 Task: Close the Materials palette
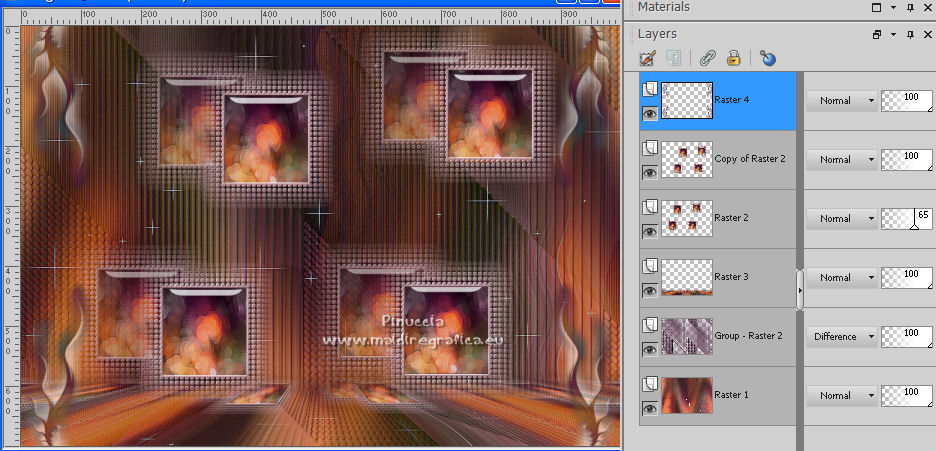[x=928, y=8]
